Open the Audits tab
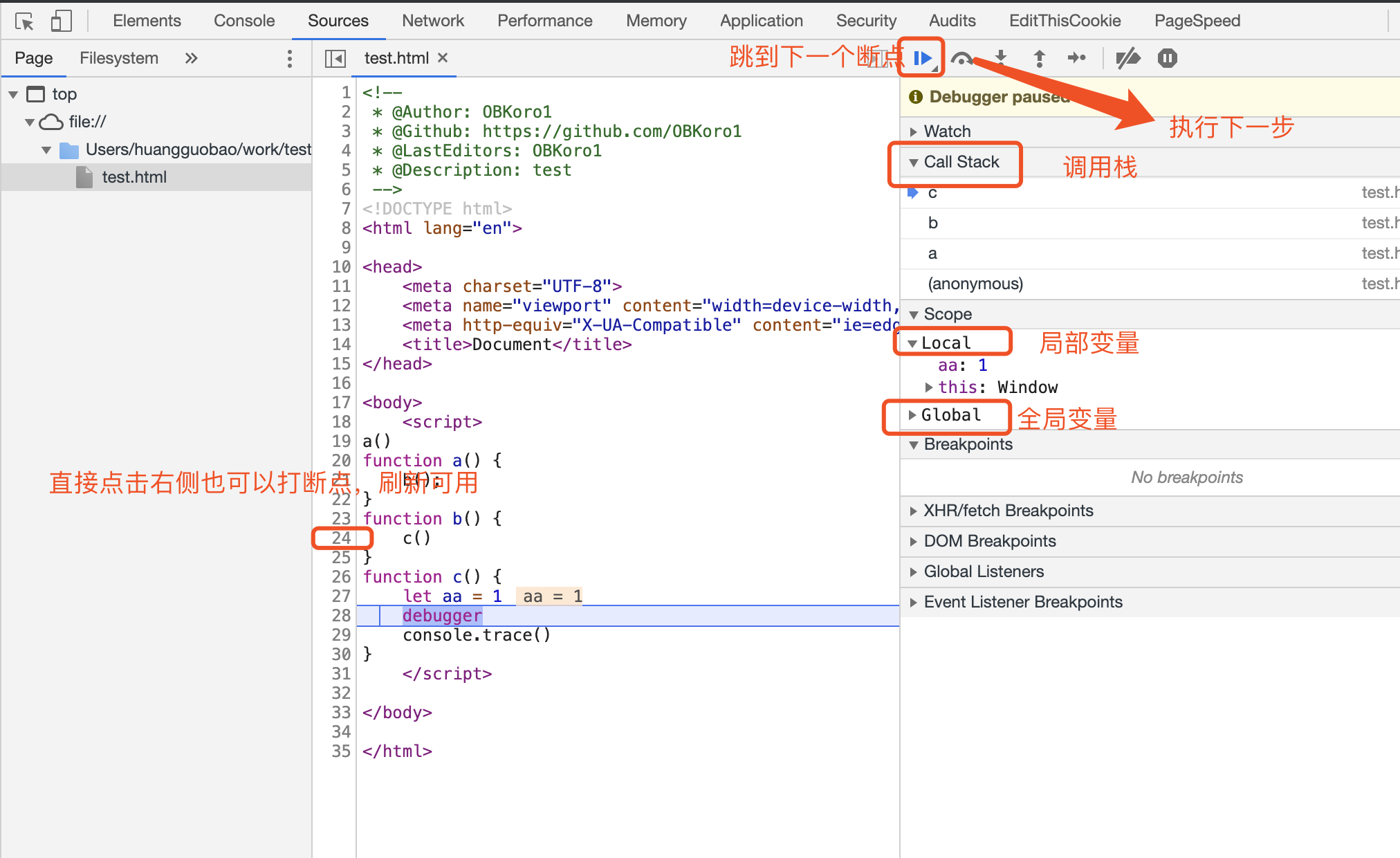 (x=952, y=21)
